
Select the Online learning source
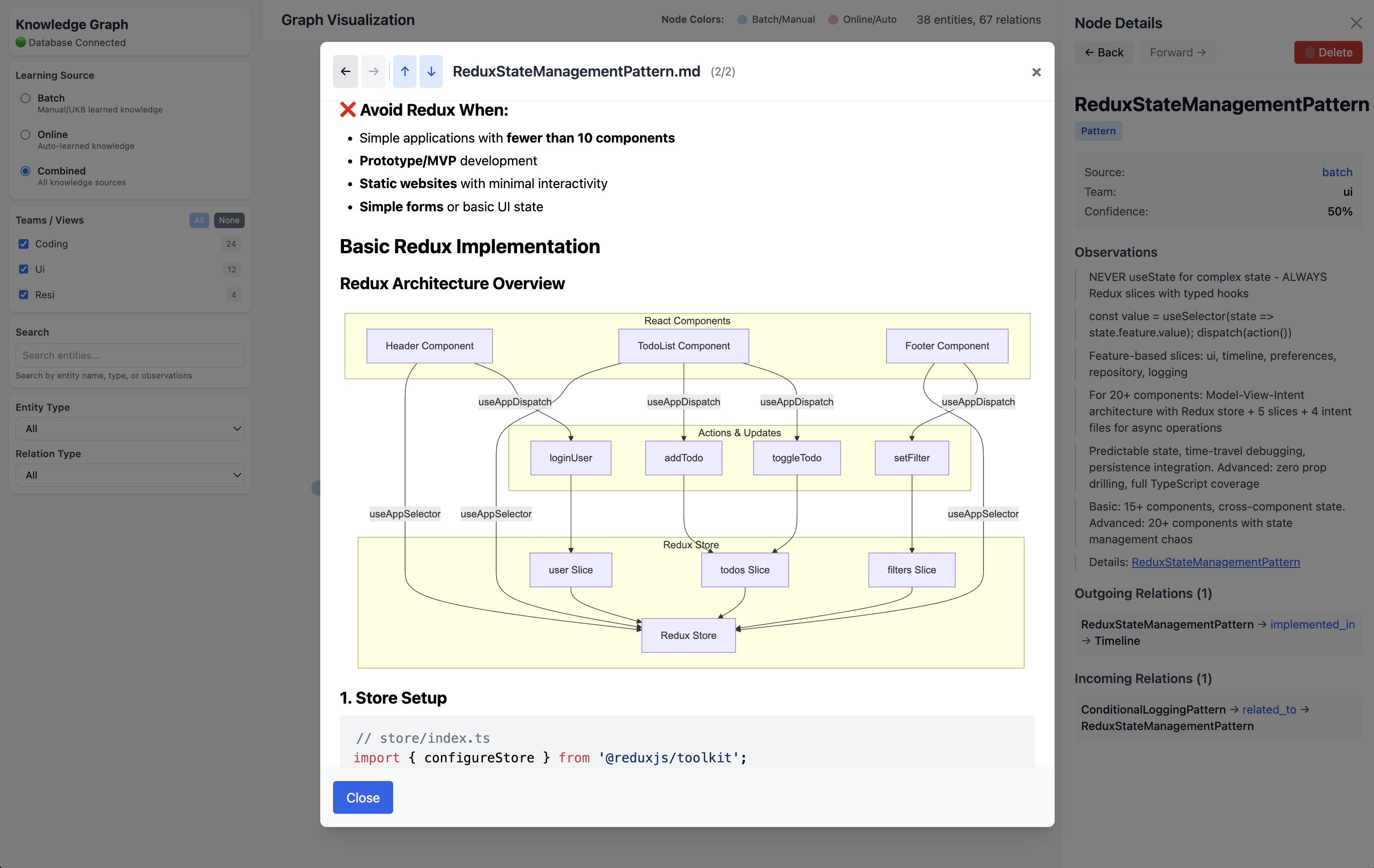[x=25, y=135]
